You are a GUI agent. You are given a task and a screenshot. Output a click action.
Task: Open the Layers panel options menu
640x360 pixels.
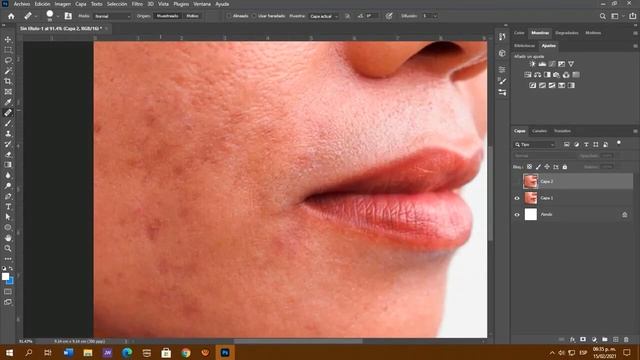pyautogui.click(x=635, y=131)
